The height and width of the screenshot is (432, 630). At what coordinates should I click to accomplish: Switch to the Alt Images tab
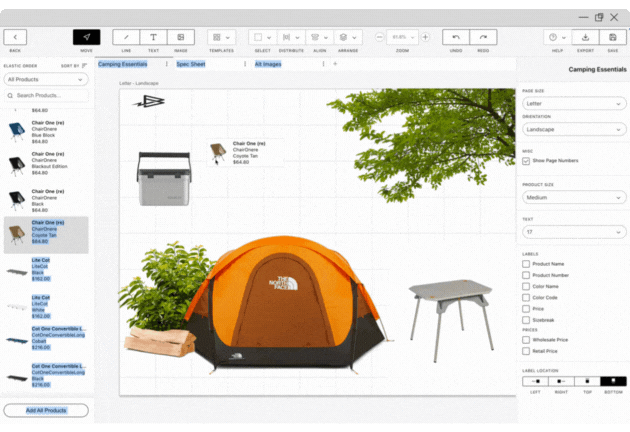(x=268, y=64)
